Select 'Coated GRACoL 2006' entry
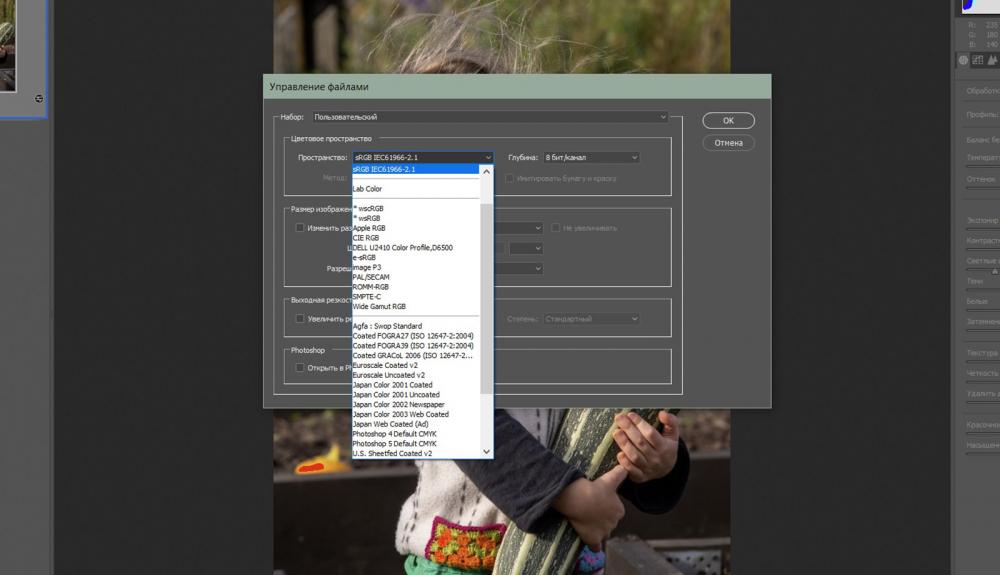The height and width of the screenshot is (575, 1000). pos(415,355)
